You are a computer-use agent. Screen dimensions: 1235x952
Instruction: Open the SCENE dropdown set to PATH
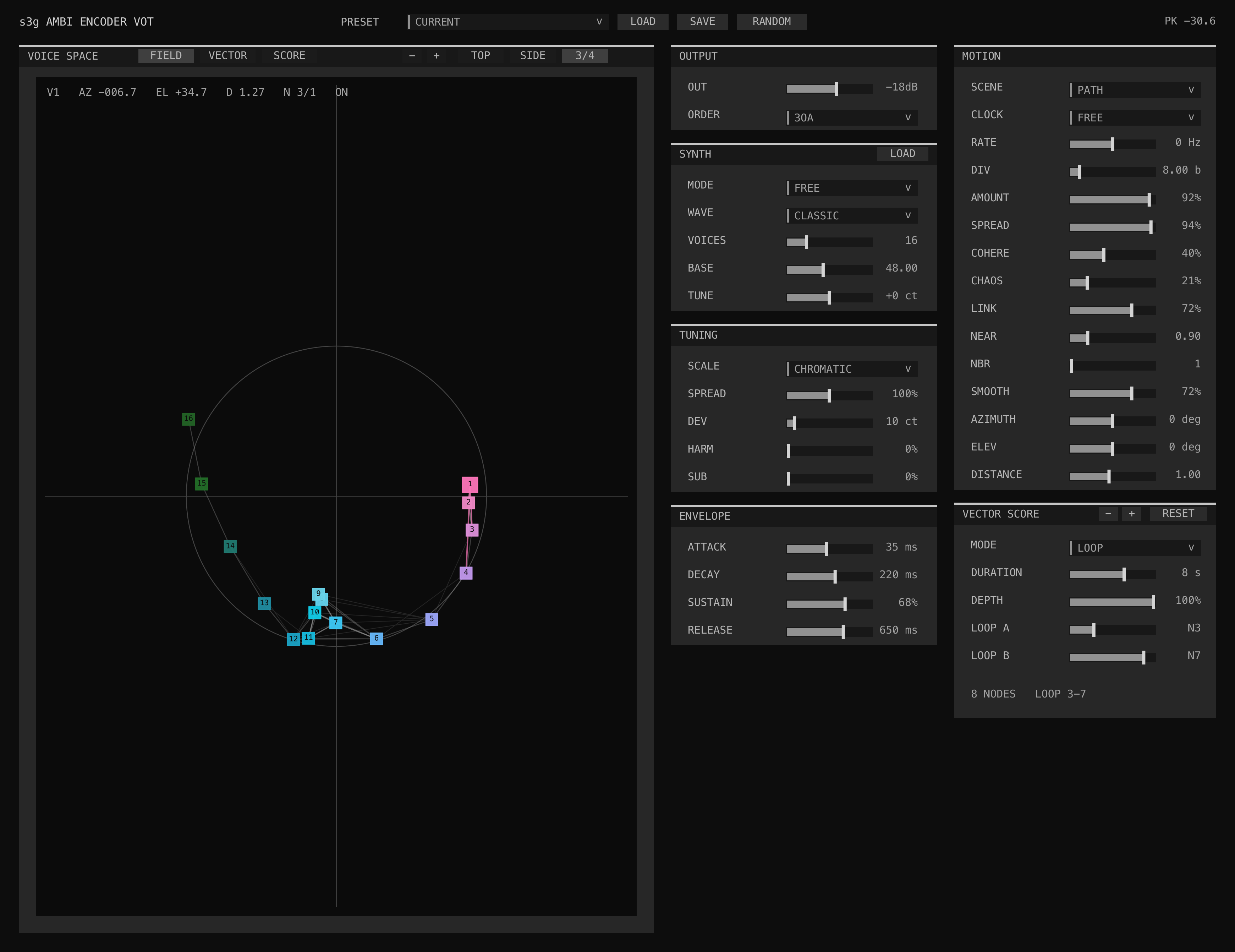click(1135, 89)
